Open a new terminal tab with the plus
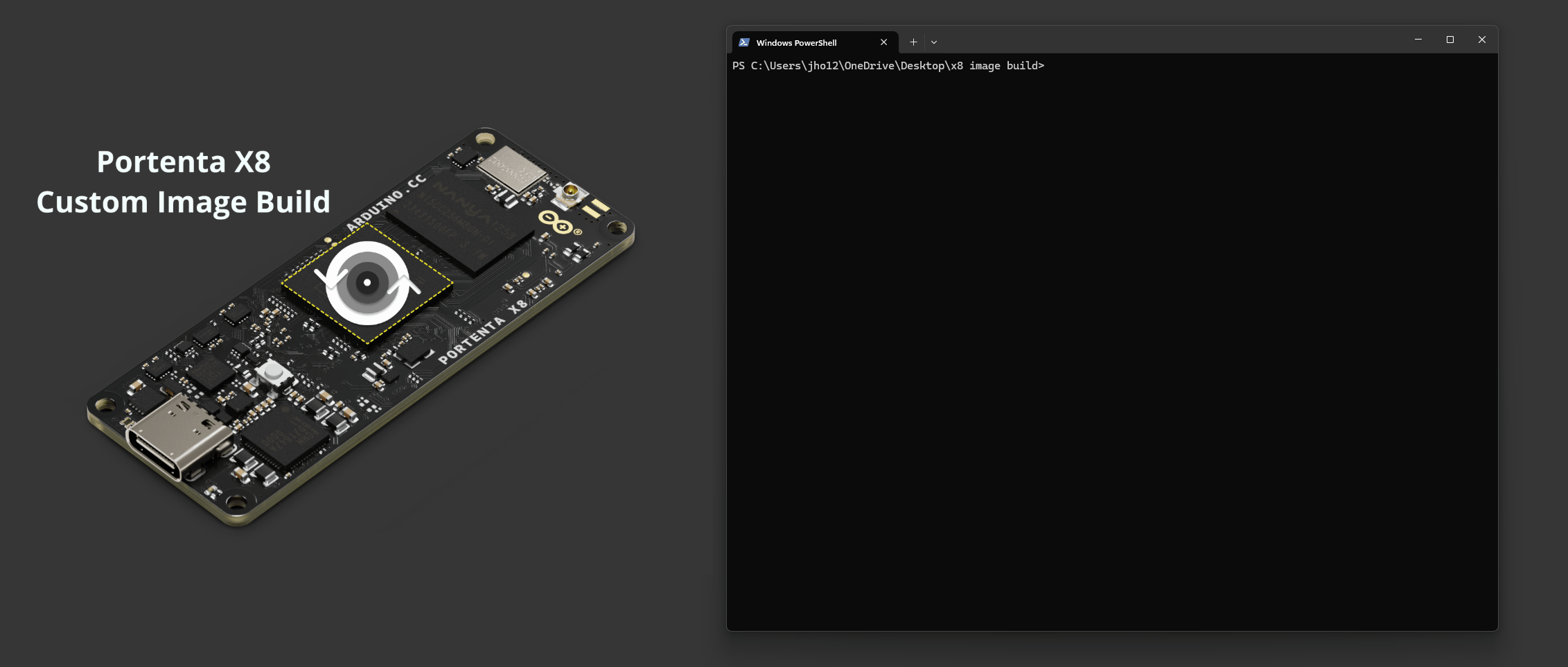 (913, 42)
